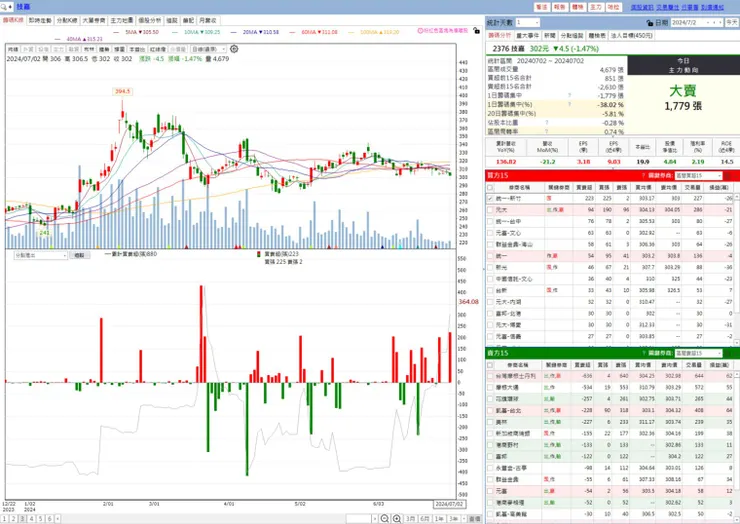740x524 pixels.
Task: Click the pink info icon above the chart
Action: click(420, 30)
